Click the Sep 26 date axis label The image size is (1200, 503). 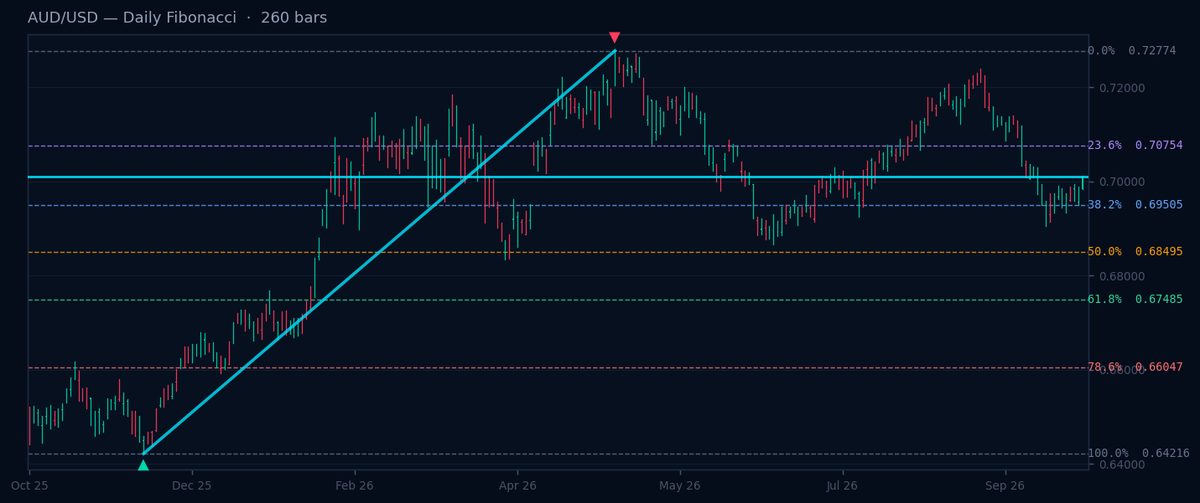pyautogui.click(x=1005, y=486)
